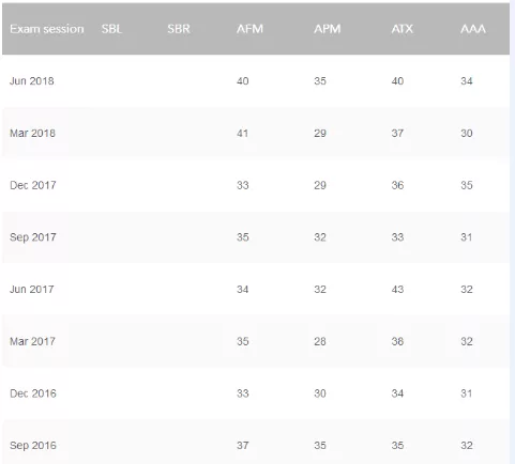Select the SBR column header

[179, 29]
